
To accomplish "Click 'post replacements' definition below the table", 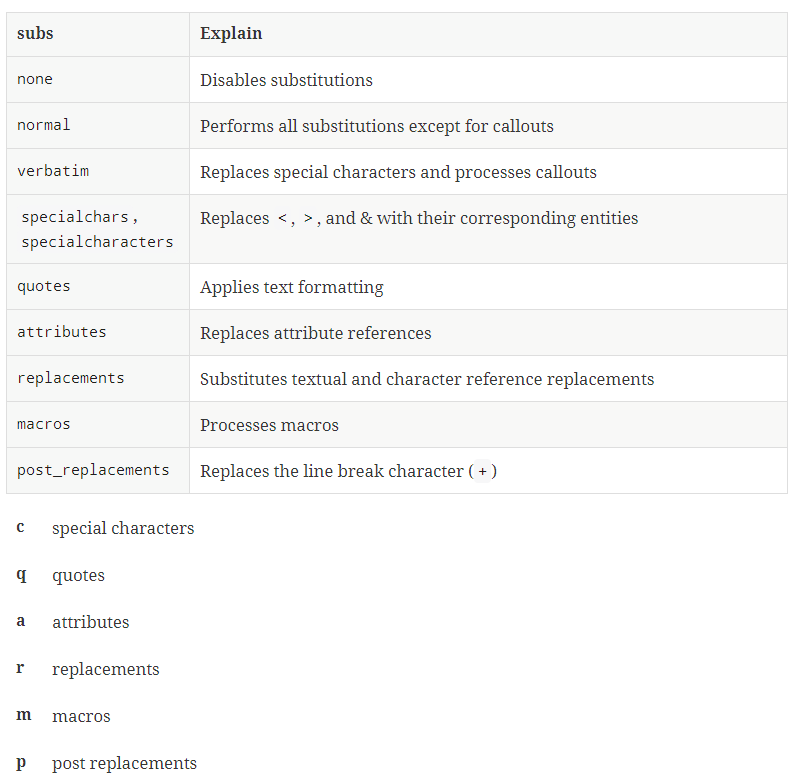I will 124,763.
